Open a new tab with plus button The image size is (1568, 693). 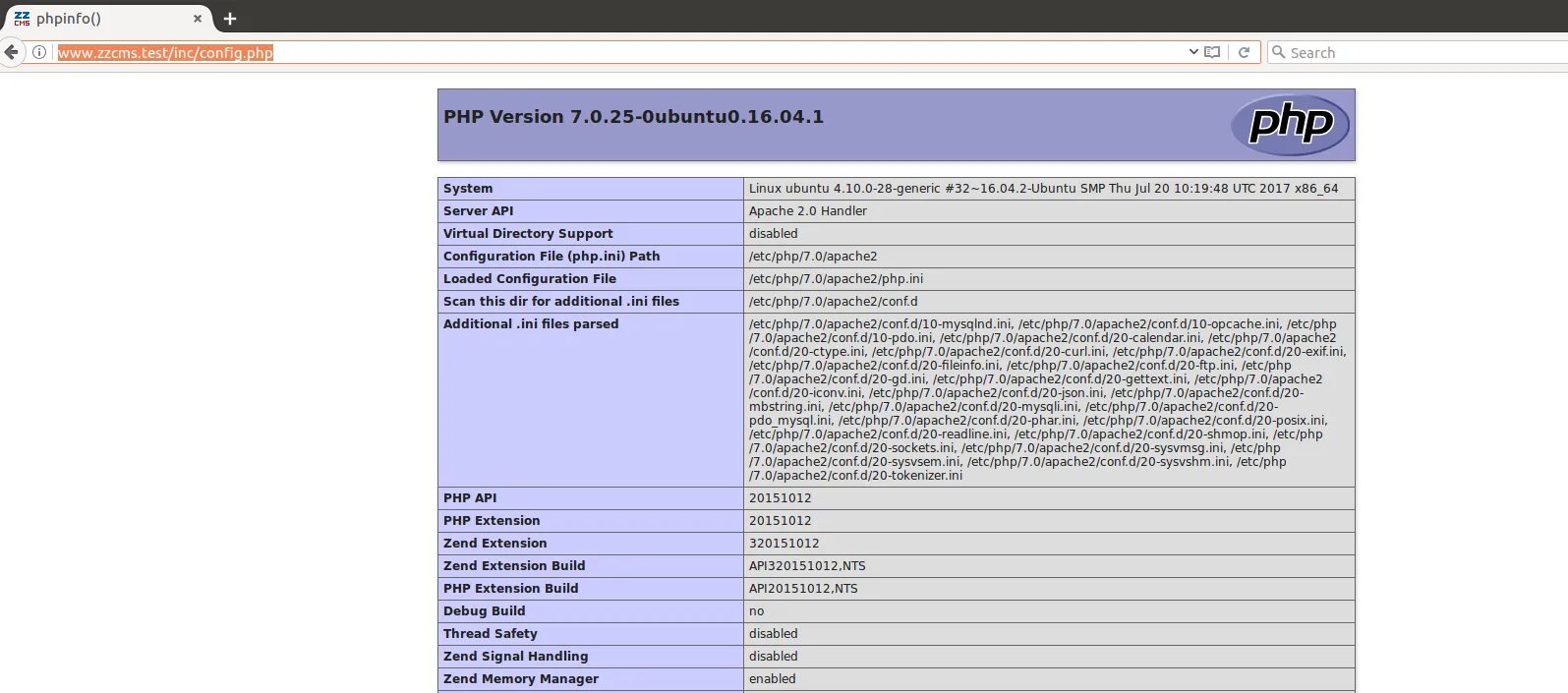[x=230, y=19]
